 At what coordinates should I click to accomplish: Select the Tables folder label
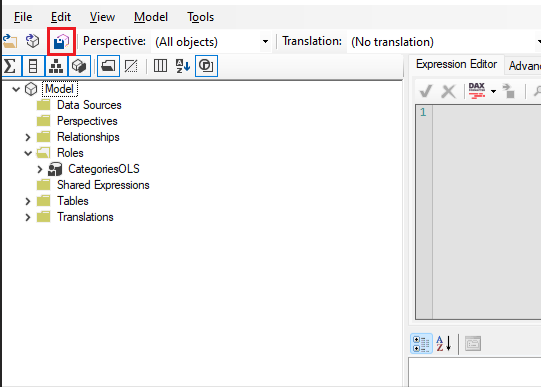click(73, 201)
